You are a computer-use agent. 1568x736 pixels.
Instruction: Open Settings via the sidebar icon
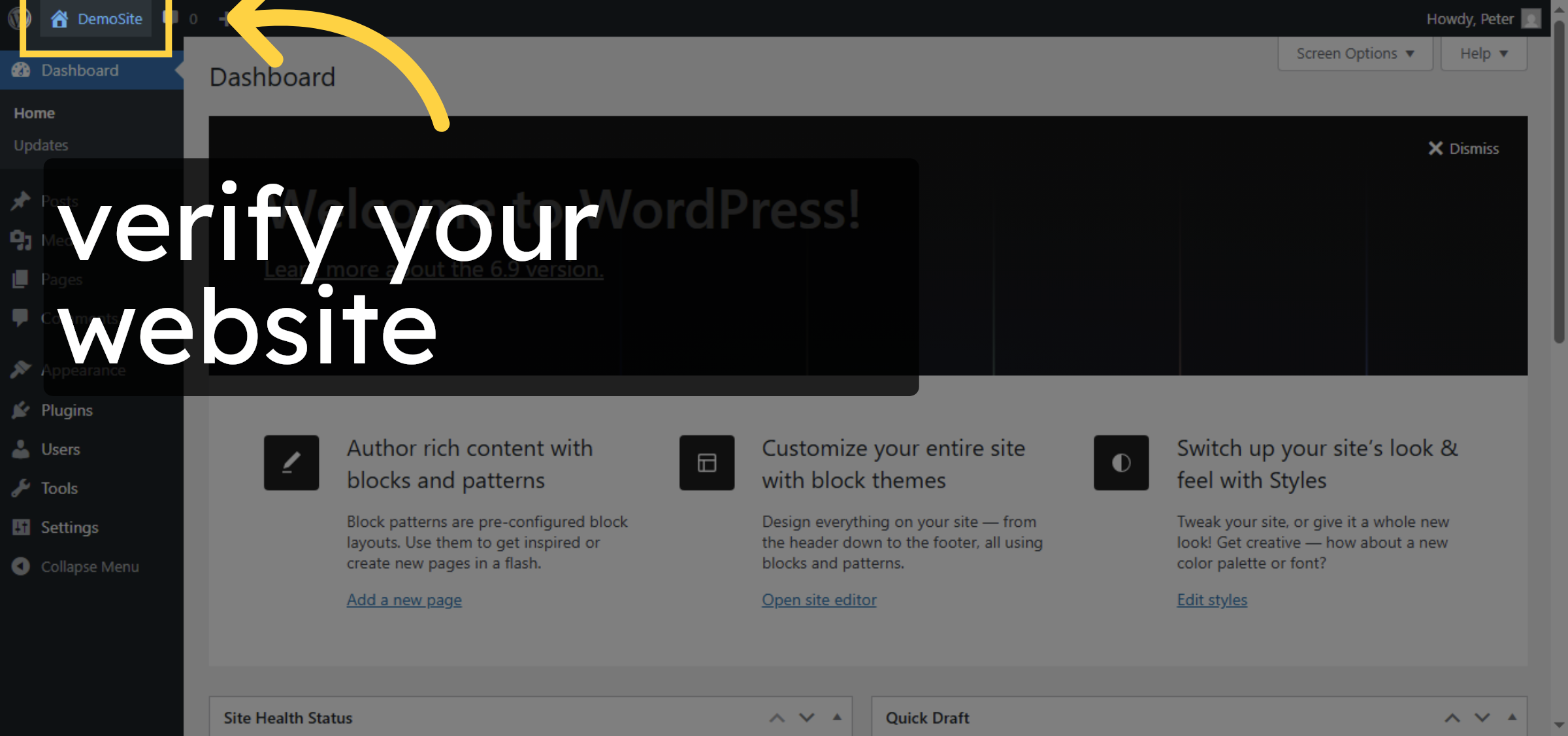pyautogui.click(x=22, y=527)
